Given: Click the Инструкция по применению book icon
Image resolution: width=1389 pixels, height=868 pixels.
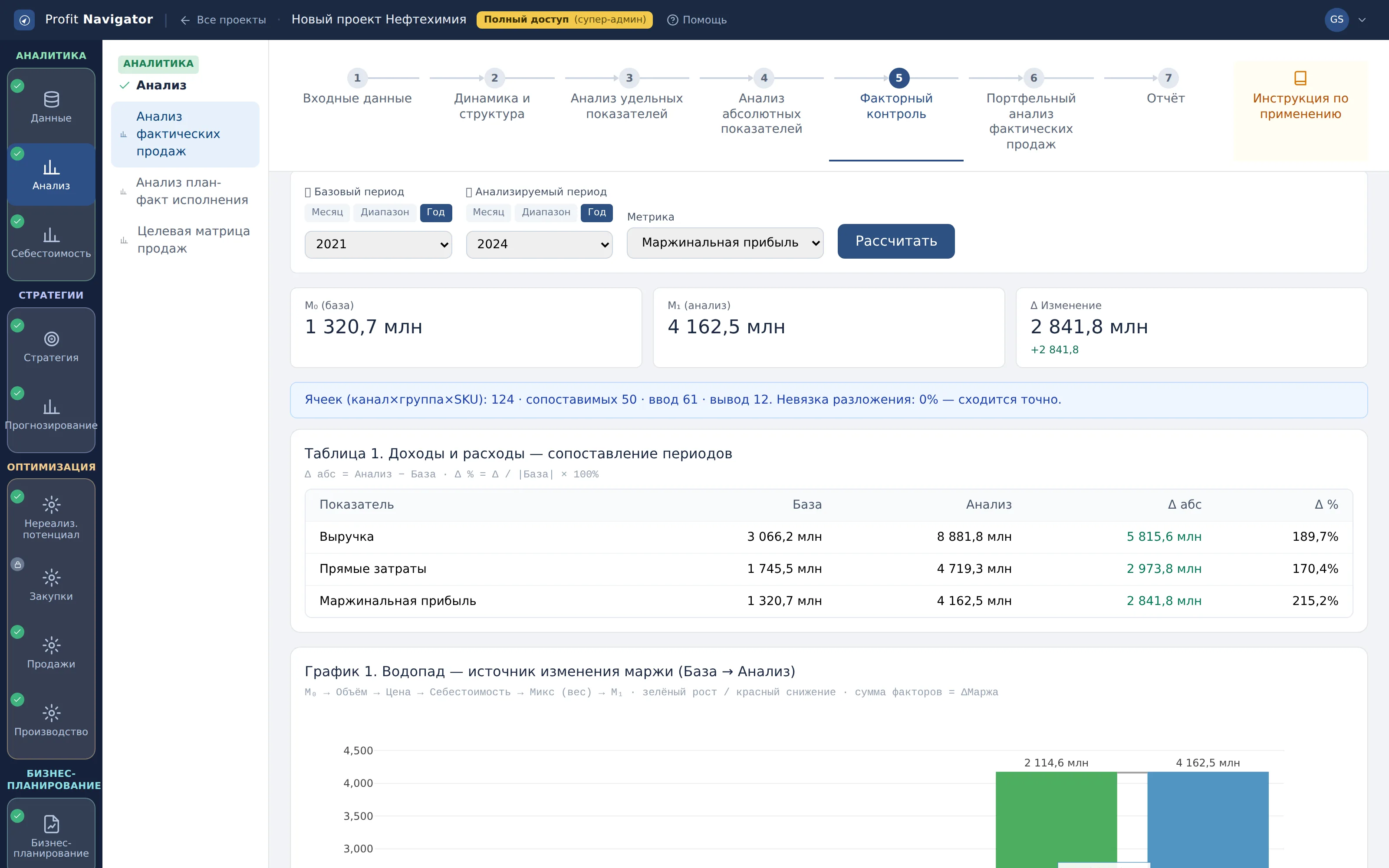Looking at the screenshot, I should click(1300, 78).
